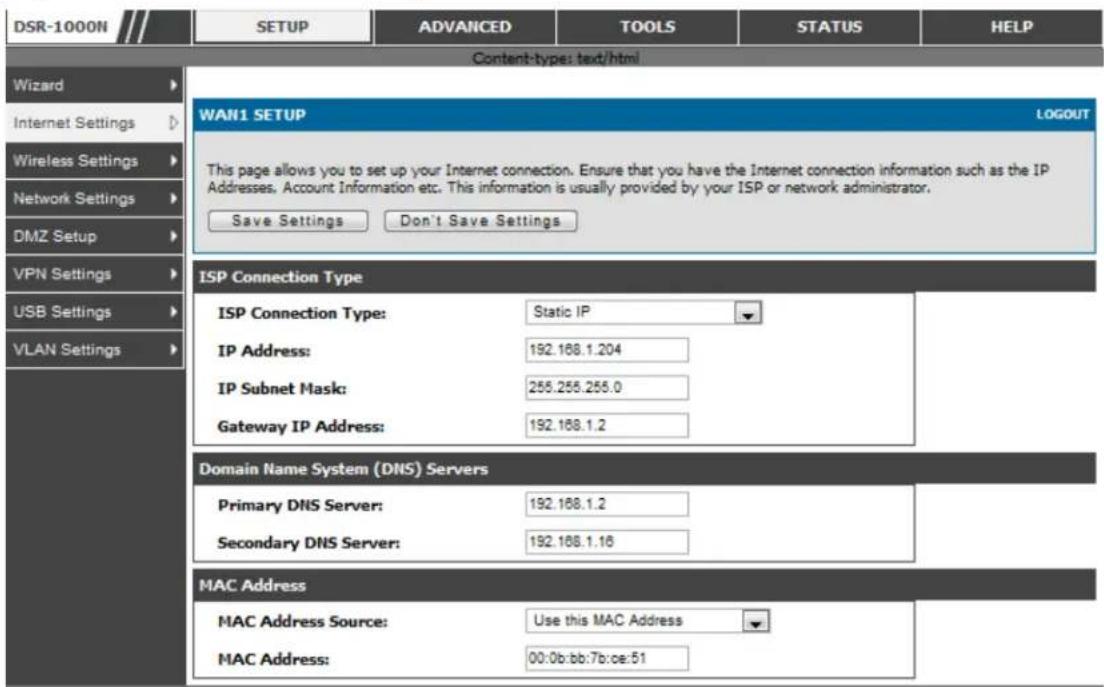Open Network Settings menu
Viewport: 1104px width, 687px height.
[x=94, y=198]
